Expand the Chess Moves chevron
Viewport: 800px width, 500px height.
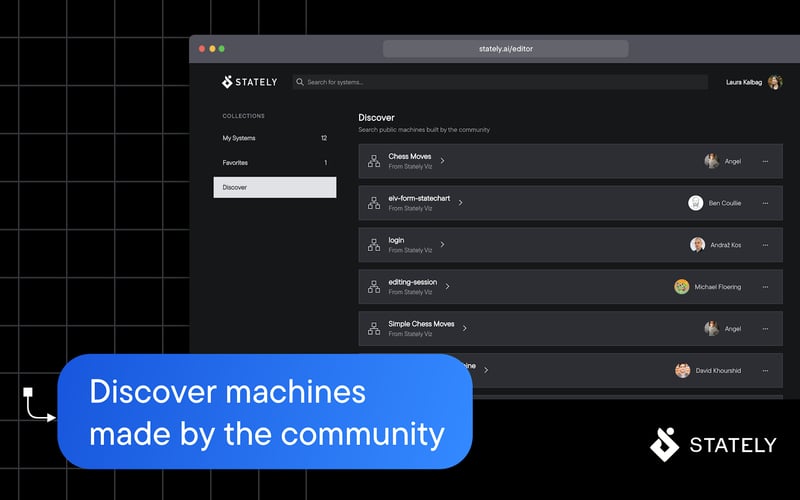442,161
